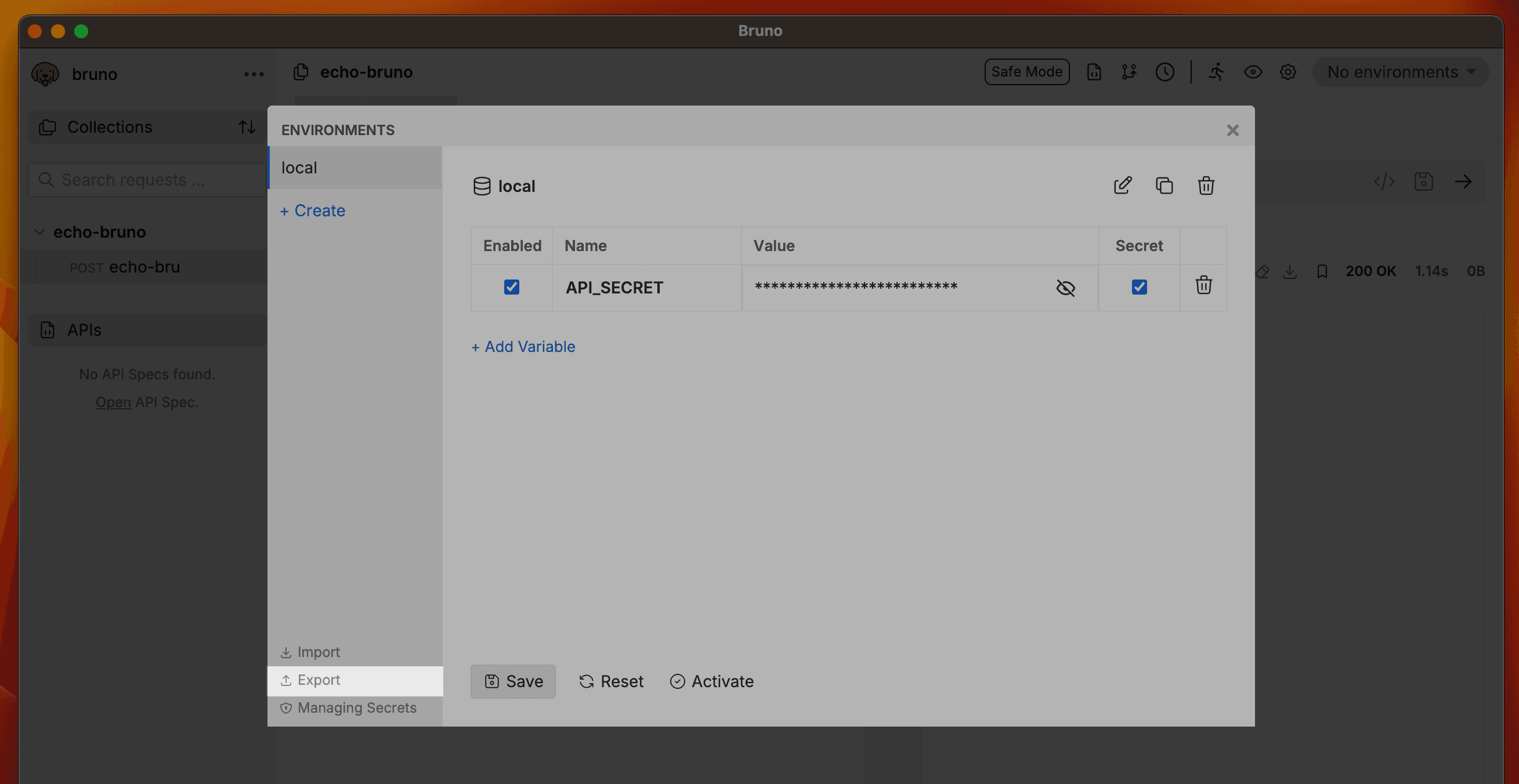The width and height of the screenshot is (1519, 784).
Task: Delete the local environment via the trash icon
Action: point(1205,185)
